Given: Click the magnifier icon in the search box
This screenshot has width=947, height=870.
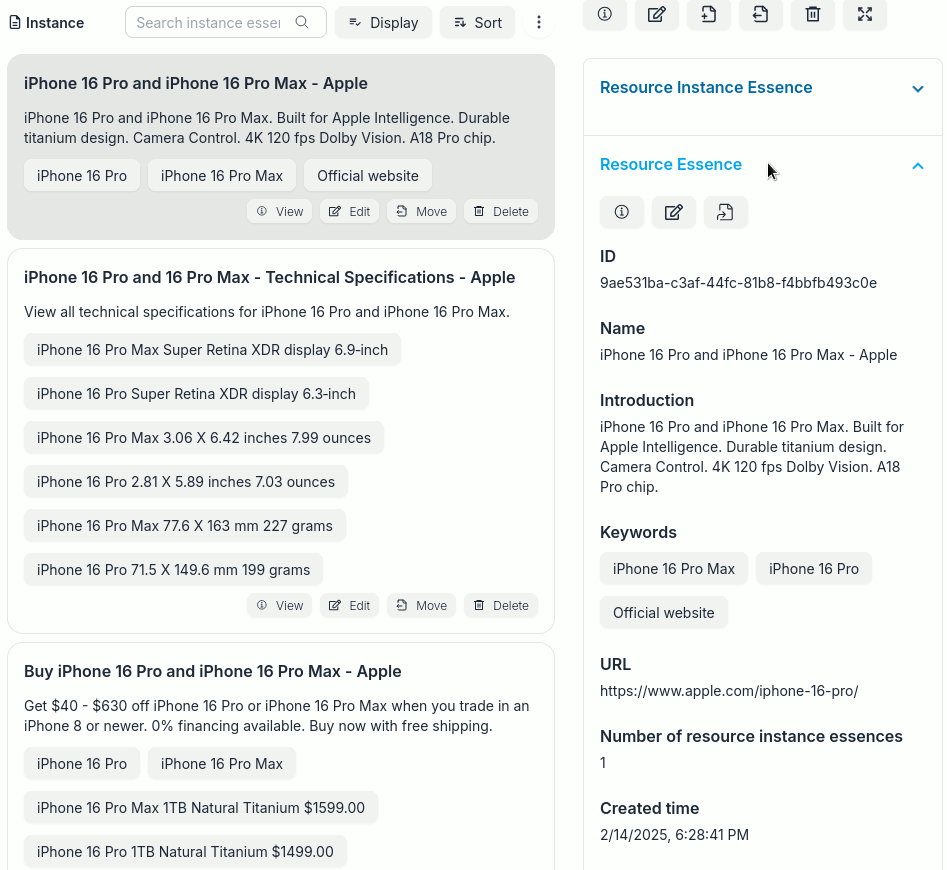Looking at the screenshot, I should click(x=302, y=23).
